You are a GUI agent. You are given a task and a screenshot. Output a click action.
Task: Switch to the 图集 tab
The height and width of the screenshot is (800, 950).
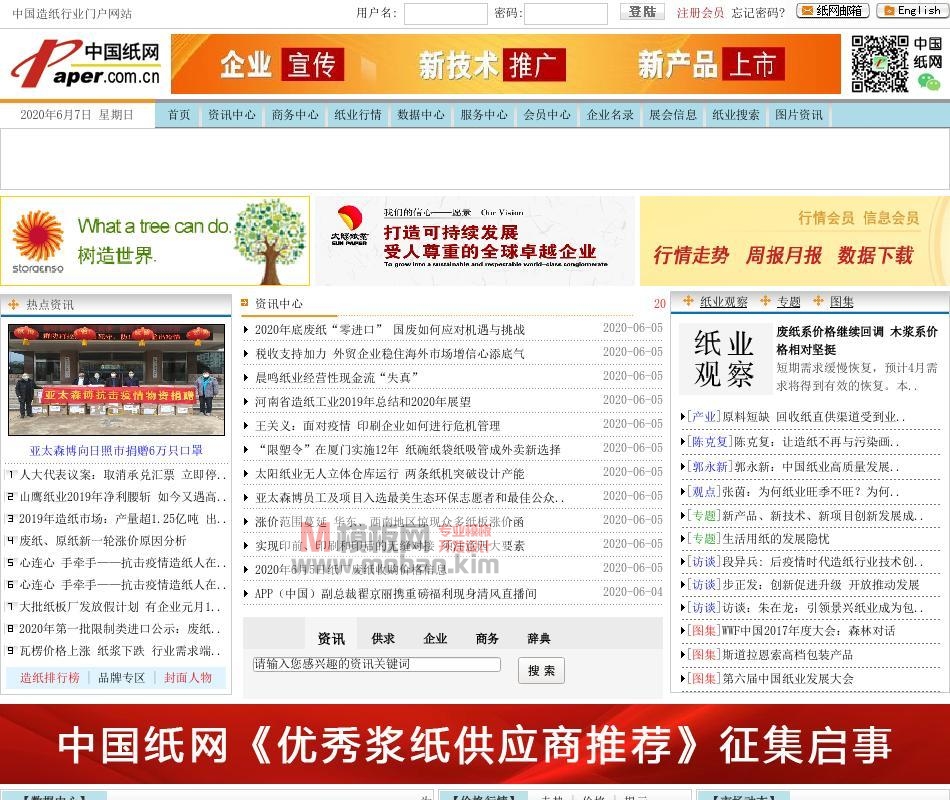tap(842, 302)
